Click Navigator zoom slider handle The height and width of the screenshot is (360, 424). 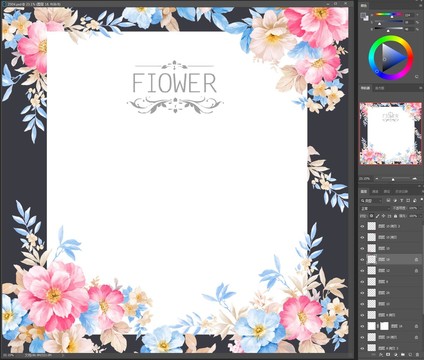[x=393, y=179]
